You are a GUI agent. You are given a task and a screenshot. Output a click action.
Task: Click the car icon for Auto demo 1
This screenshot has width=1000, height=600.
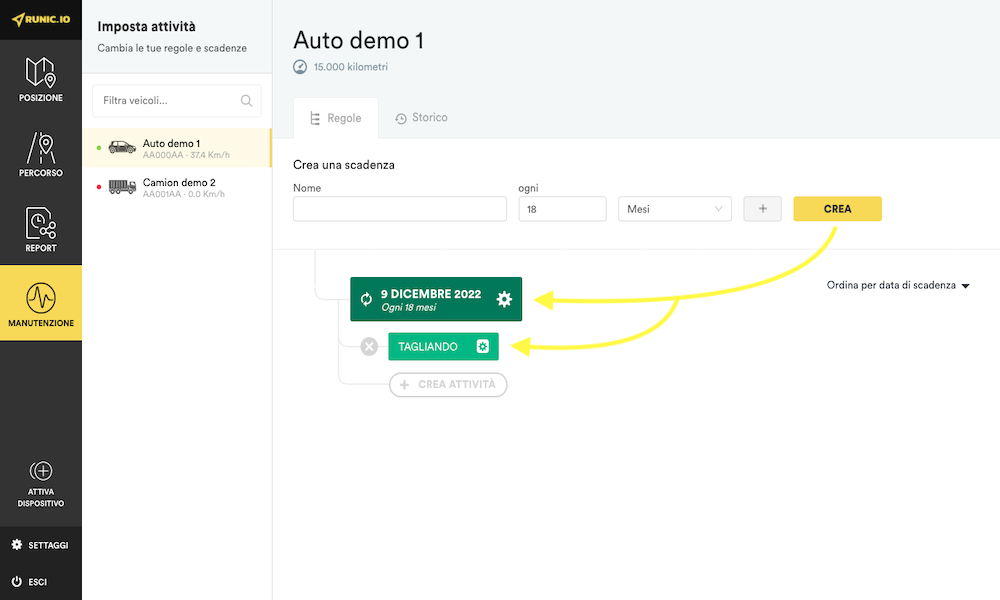tap(122, 147)
